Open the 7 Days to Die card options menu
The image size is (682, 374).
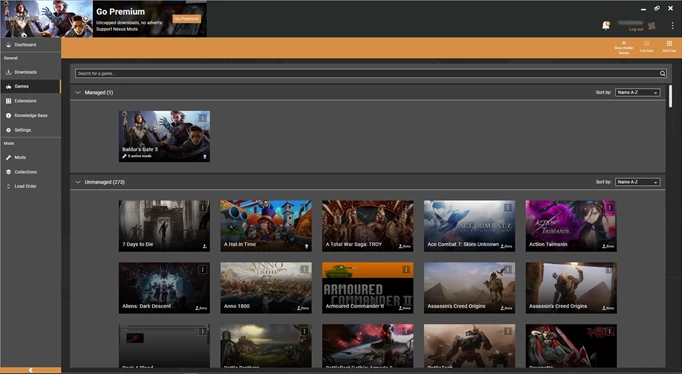[202, 207]
